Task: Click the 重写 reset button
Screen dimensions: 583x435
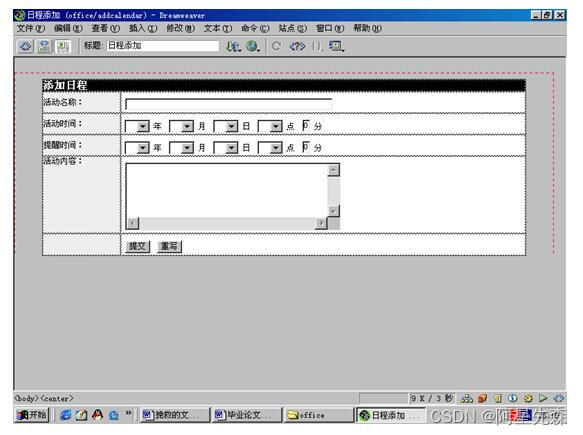Action: [x=169, y=246]
